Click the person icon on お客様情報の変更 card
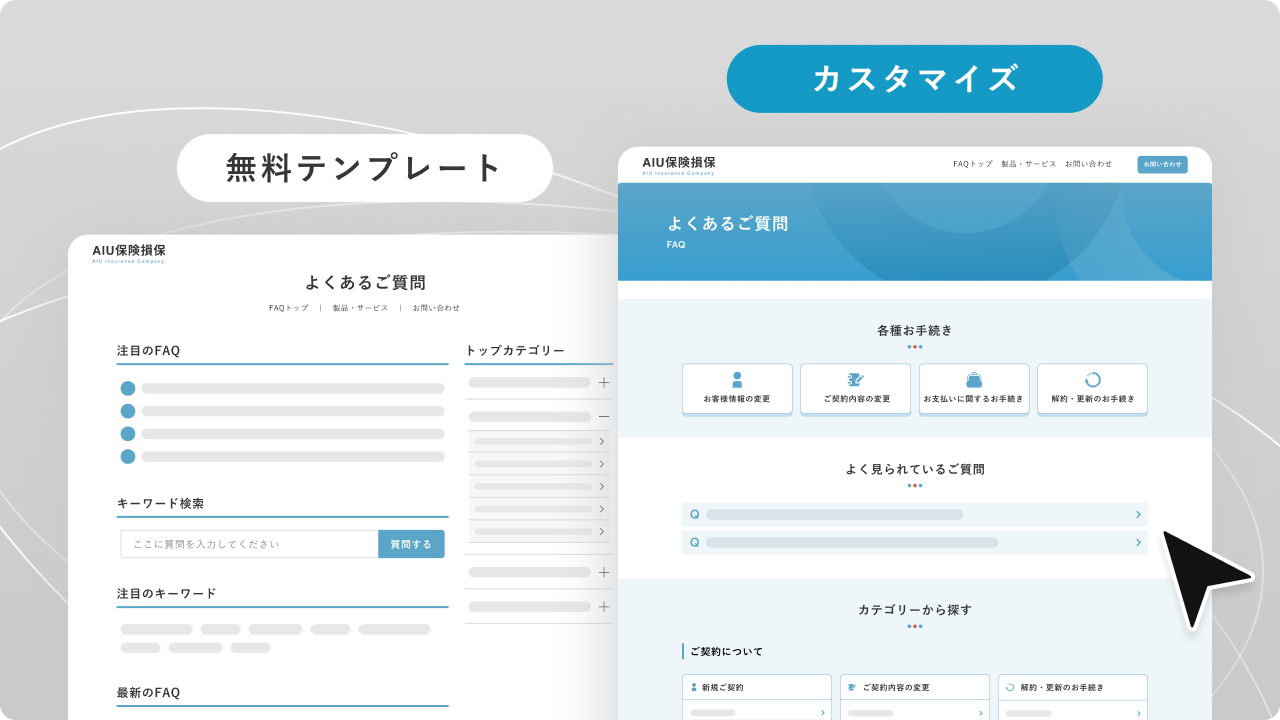This screenshot has height=720, width=1280. pyautogui.click(x=737, y=380)
